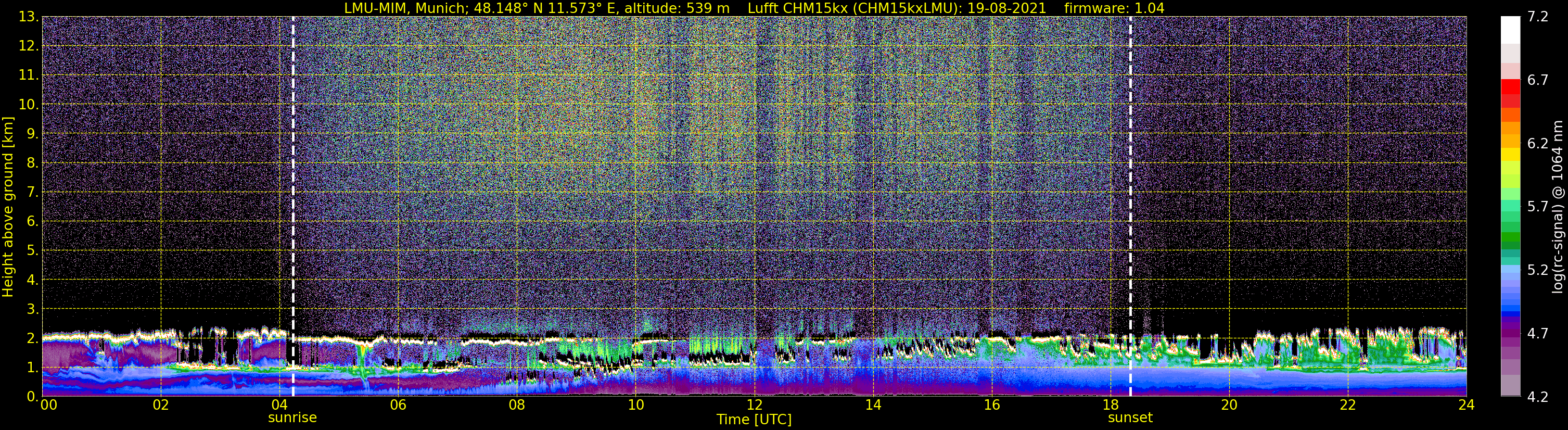Click the colorbar tick label "5.2"
This screenshot has height=430, width=1568.
[1538, 270]
